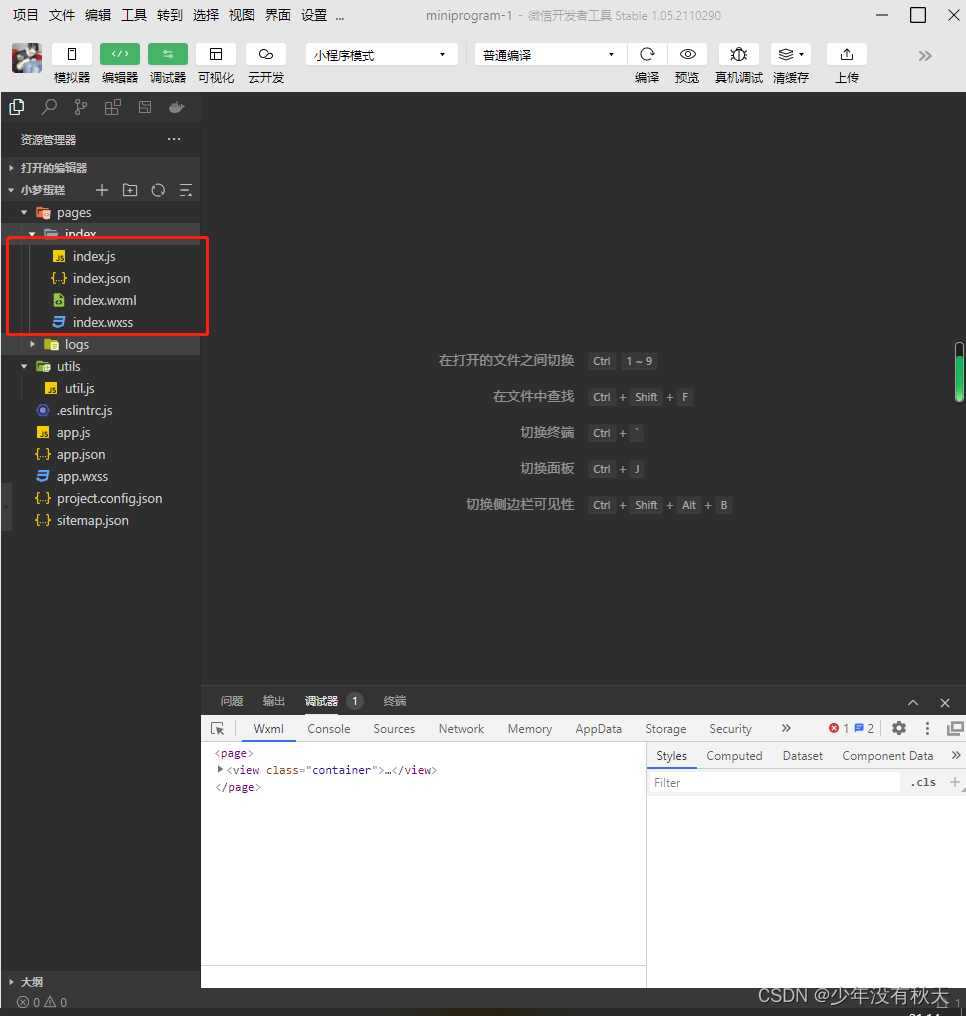Switch to the 输出 panel tab

[x=274, y=701]
